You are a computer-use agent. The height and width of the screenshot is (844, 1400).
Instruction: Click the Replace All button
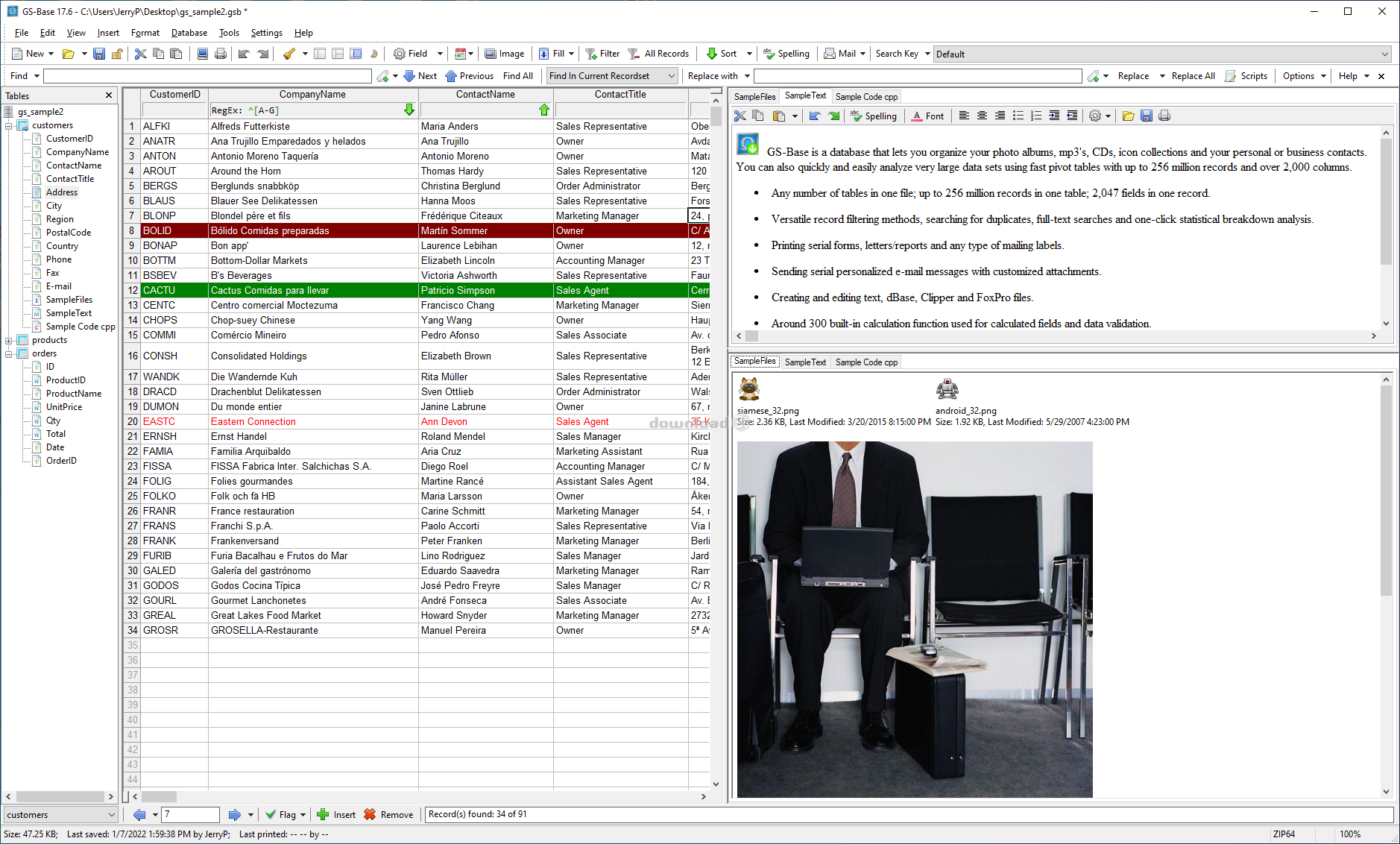1193,76
